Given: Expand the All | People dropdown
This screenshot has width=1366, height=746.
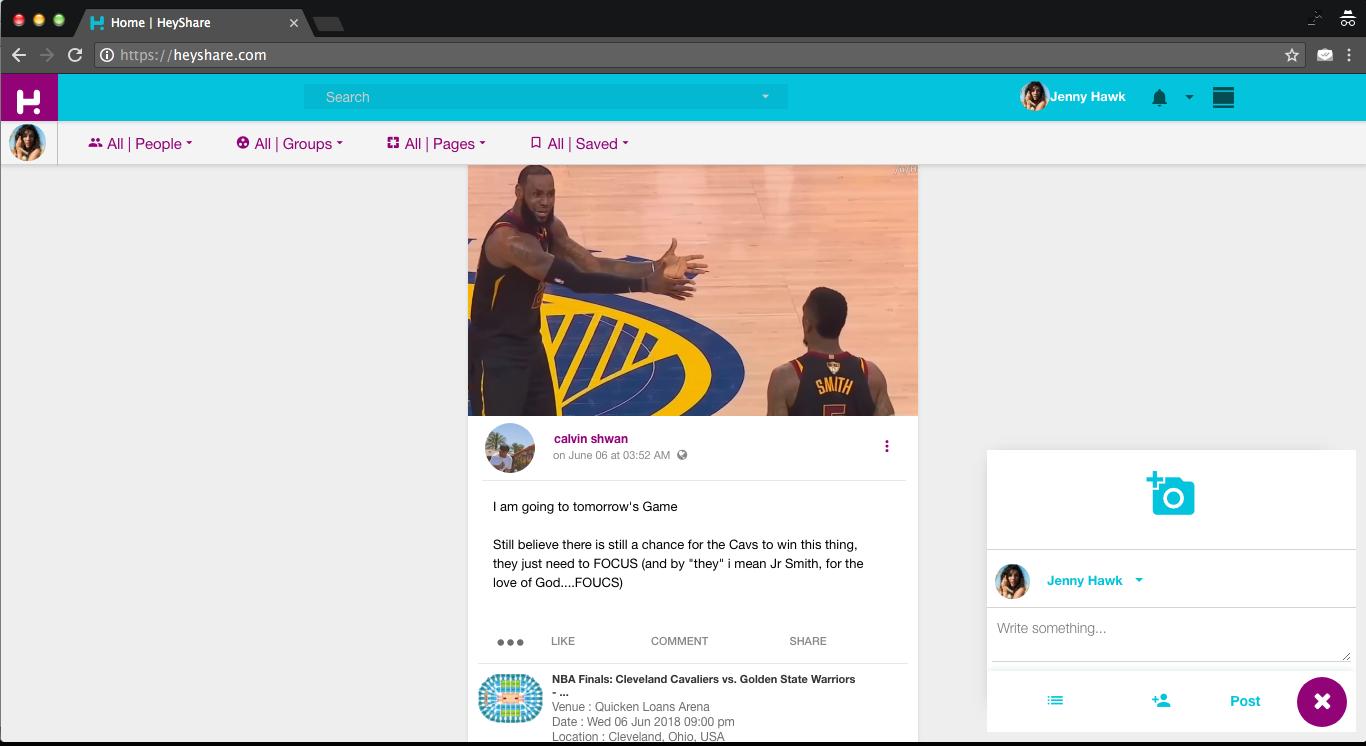Looking at the screenshot, I should [140, 143].
